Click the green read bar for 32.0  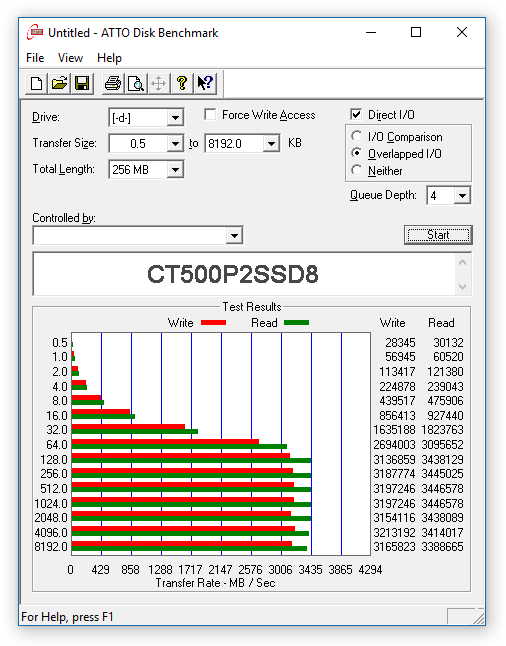click(135, 431)
